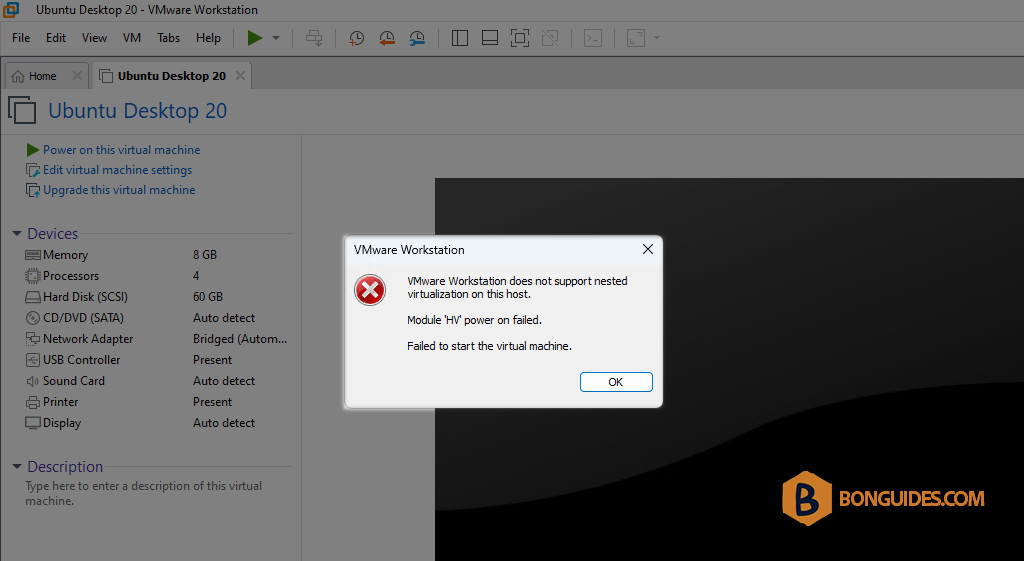The height and width of the screenshot is (561, 1024).
Task: Select the Sound Card device
Action: 157,380
